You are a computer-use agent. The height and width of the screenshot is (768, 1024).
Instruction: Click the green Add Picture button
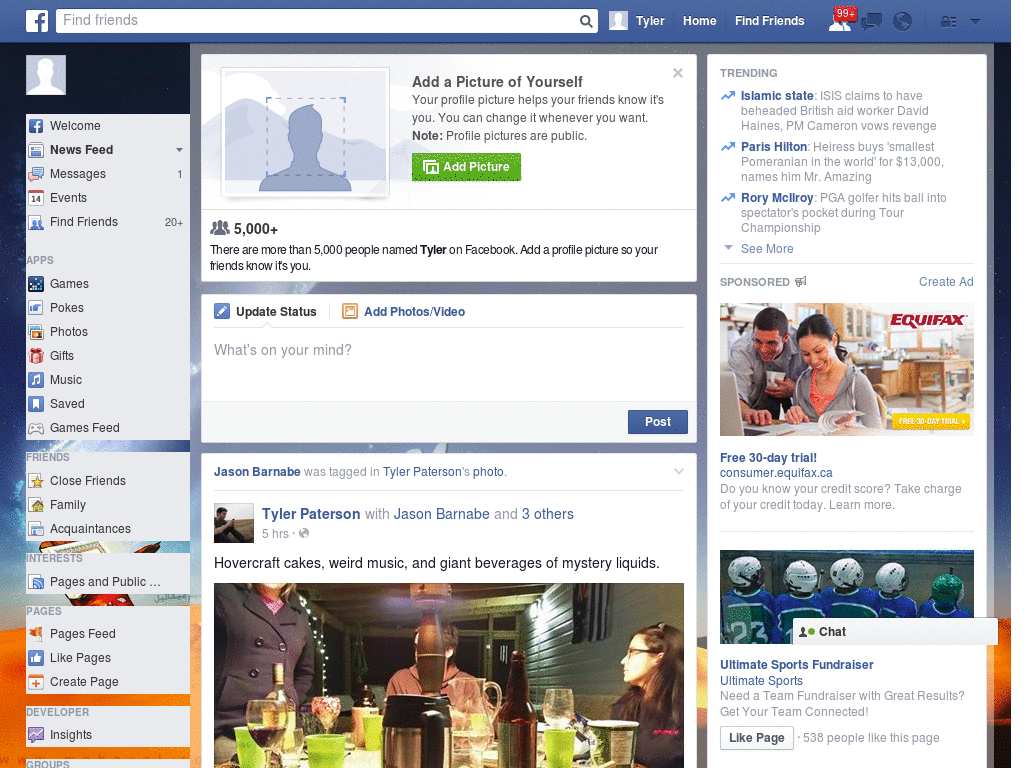tap(466, 167)
